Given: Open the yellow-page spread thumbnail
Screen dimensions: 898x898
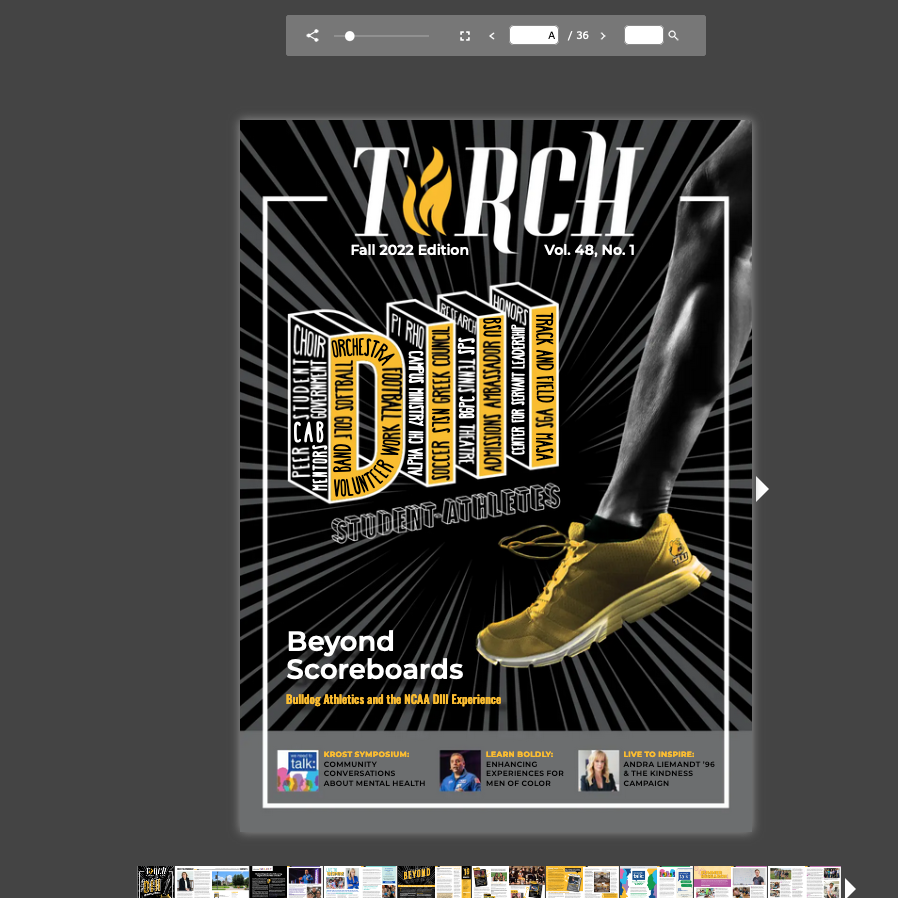Looking at the screenshot, I should [x=582, y=882].
